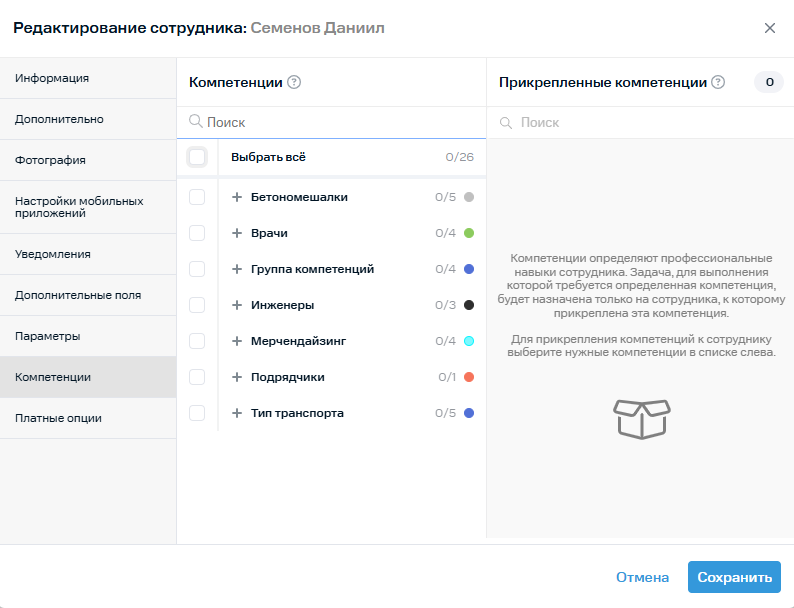This screenshot has height=608, width=794.
Task: Click green color dot for Врачи
Action: 469,233
